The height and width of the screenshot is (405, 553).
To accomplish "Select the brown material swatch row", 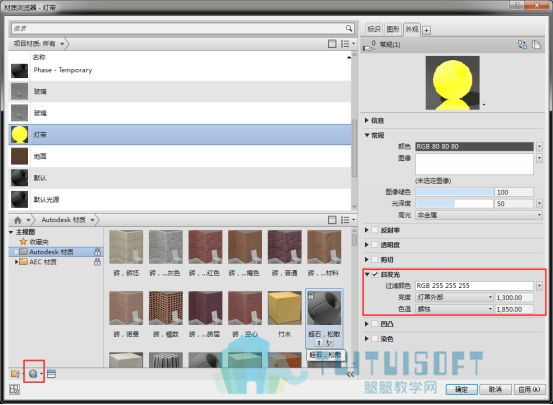I will (180, 156).
